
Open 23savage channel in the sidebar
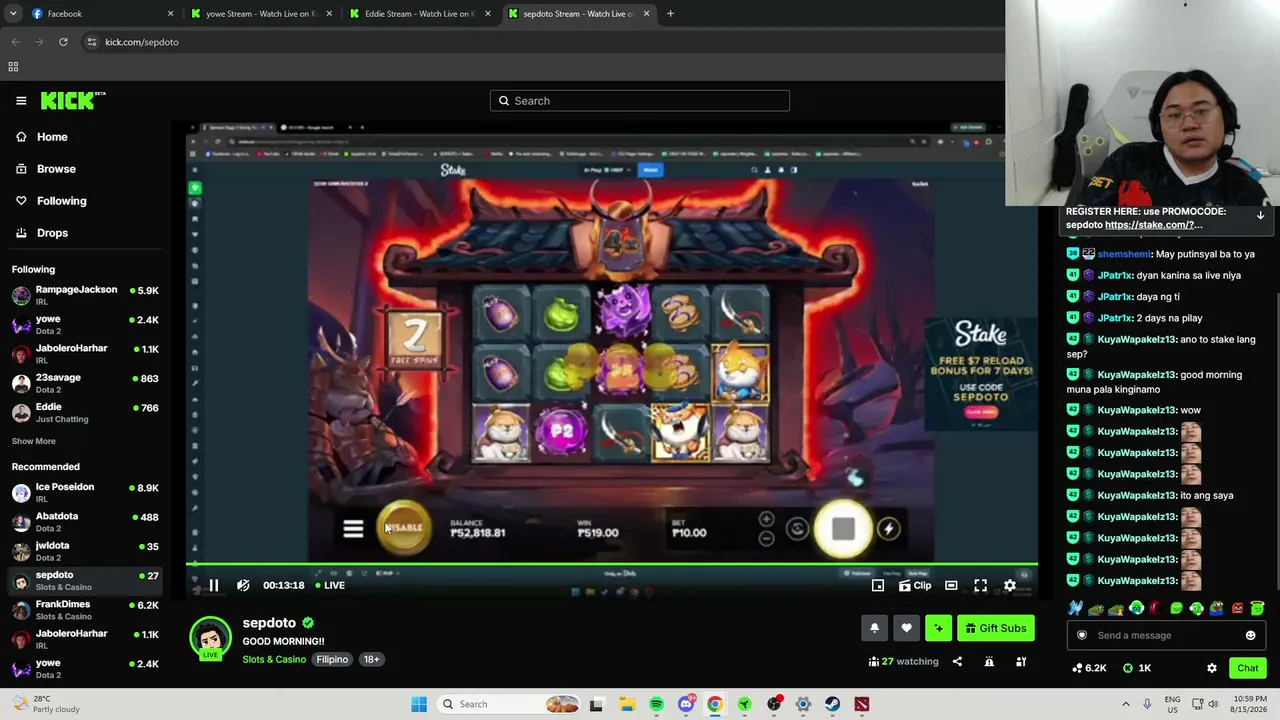pos(85,383)
